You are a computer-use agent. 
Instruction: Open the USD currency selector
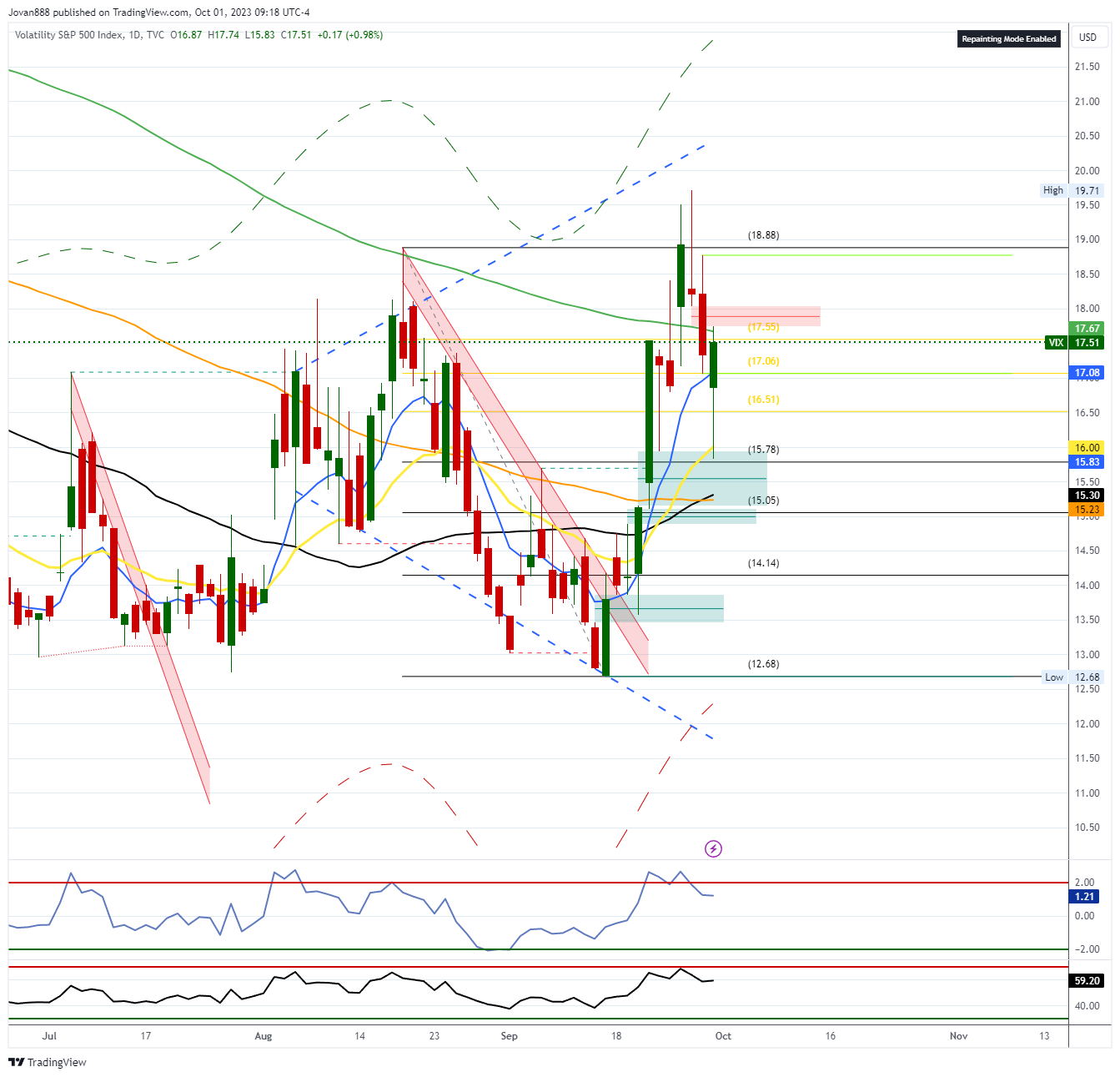coord(1087,37)
